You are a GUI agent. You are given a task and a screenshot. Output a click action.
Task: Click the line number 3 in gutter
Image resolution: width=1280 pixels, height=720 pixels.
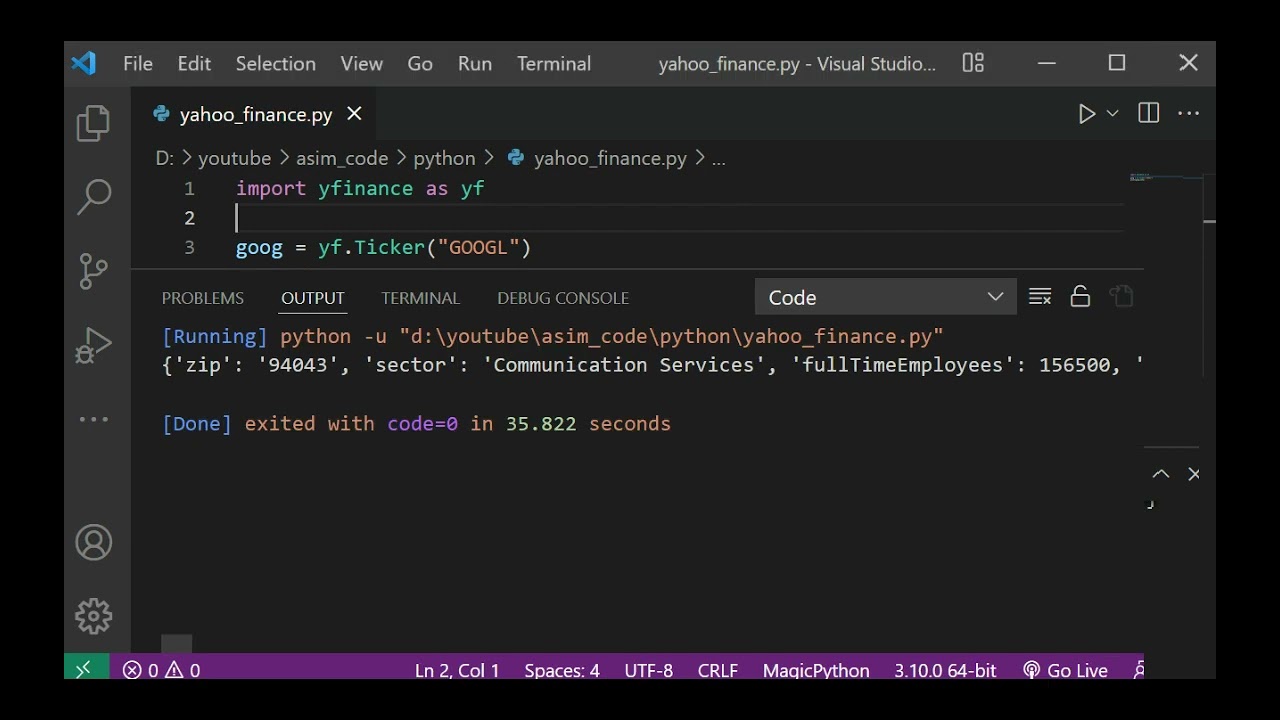click(189, 247)
